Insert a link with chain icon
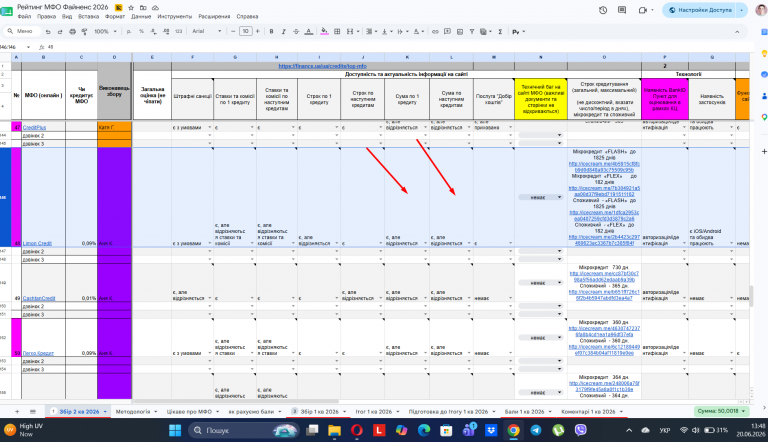The width and height of the screenshot is (768, 442). coord(435,31)
